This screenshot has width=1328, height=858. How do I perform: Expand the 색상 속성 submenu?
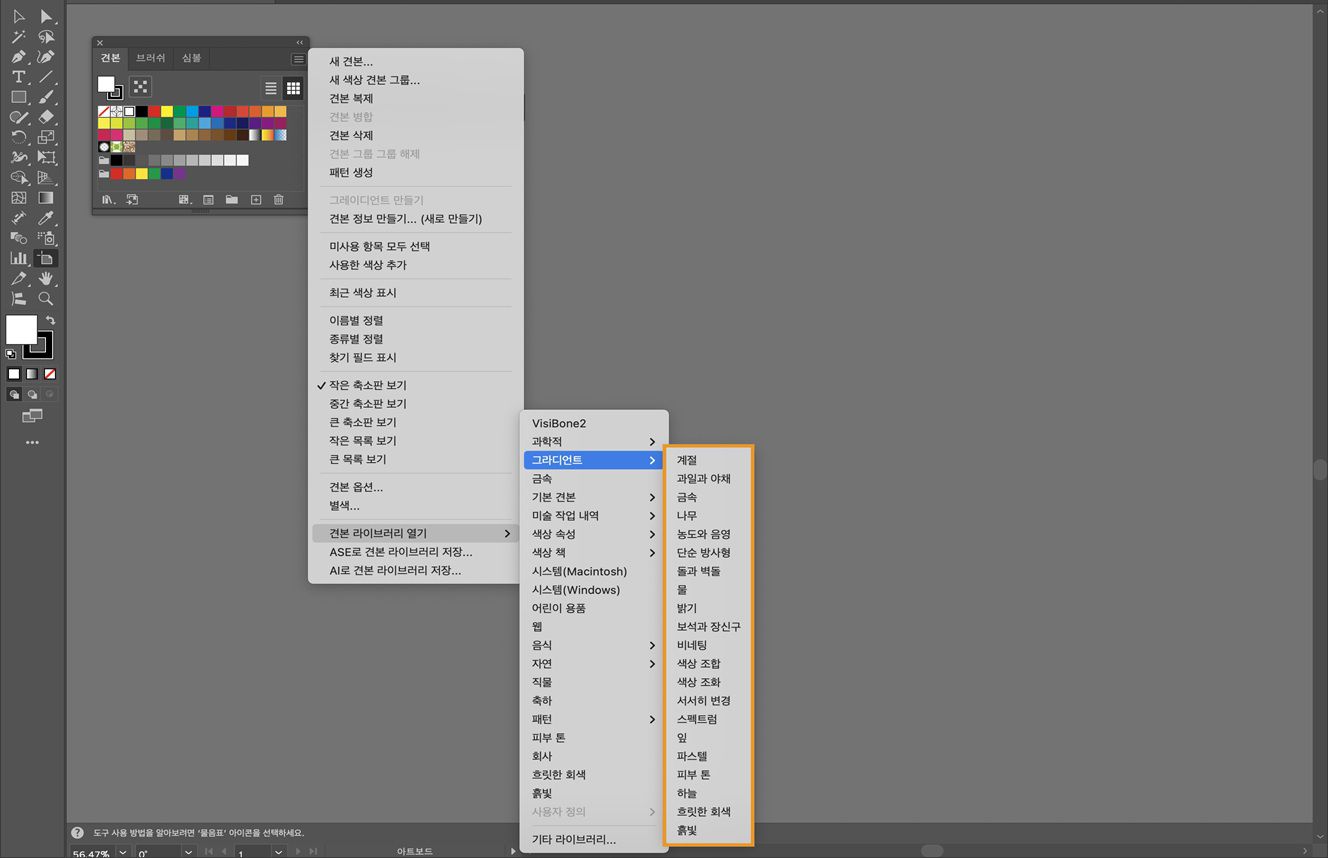[x=594, y=534]
